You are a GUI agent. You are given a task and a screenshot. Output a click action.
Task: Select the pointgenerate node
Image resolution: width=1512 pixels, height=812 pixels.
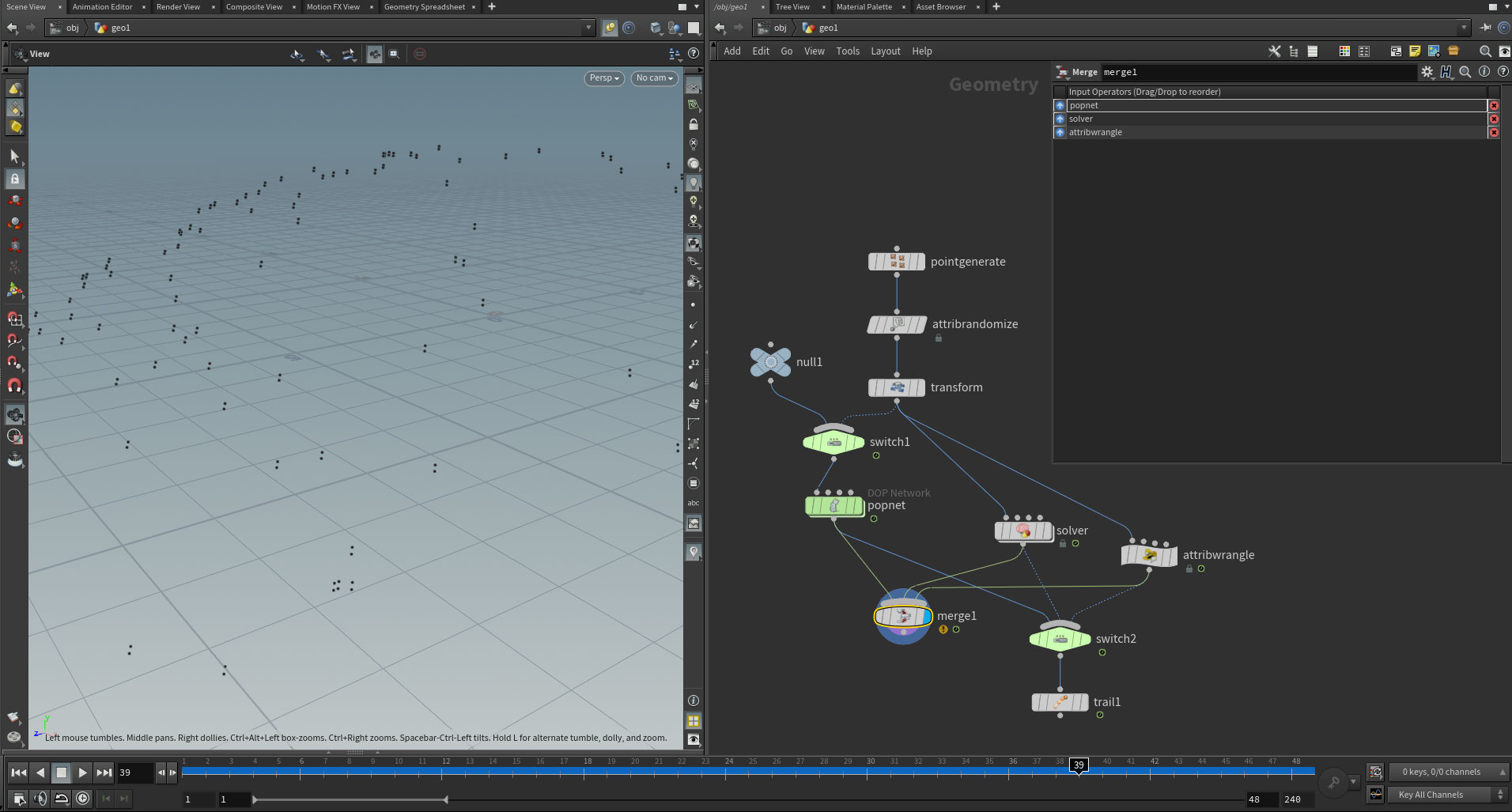(x=897, y=262)
